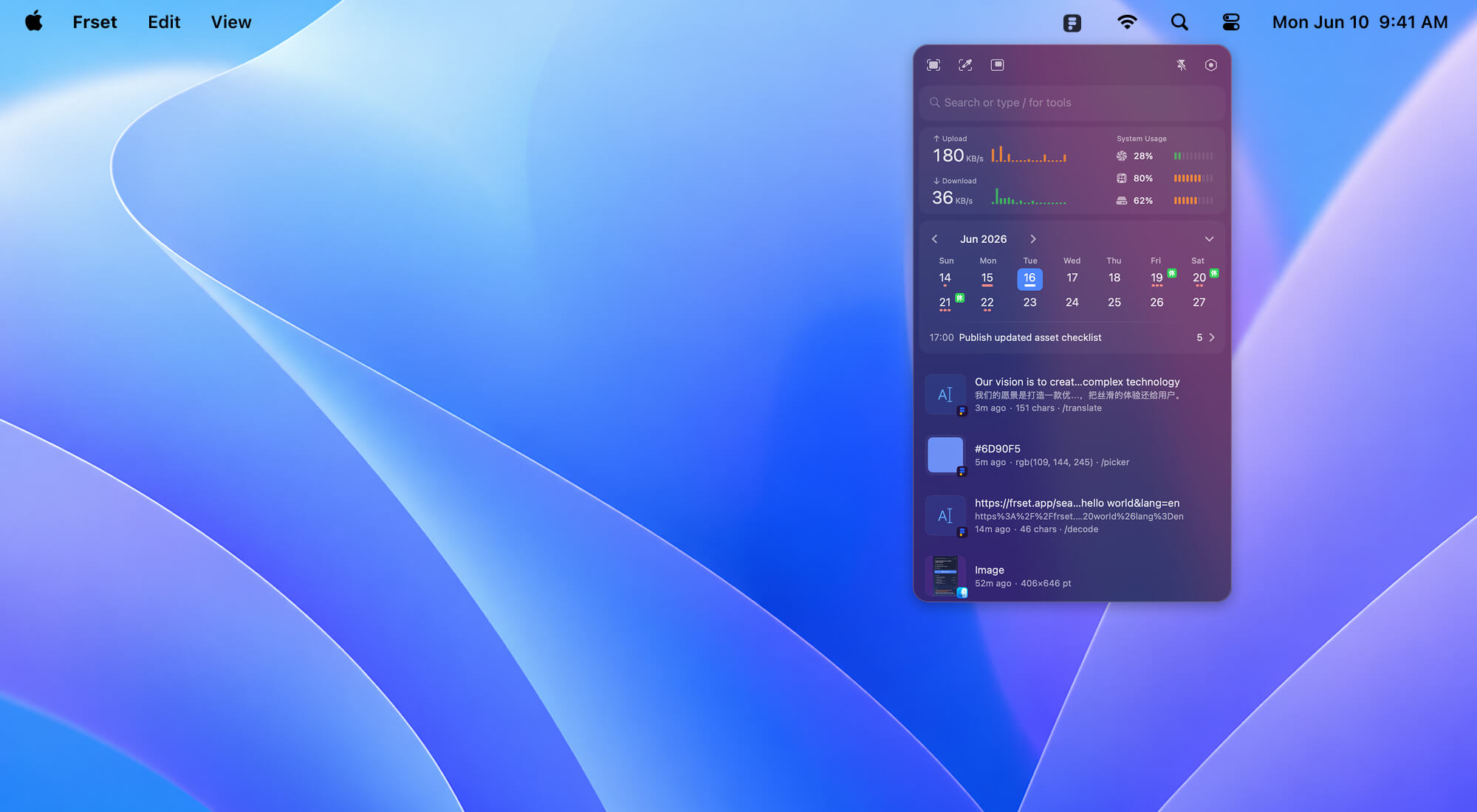This screenshot has width=1477, height=812.
Task: Click the CPU fan usage icon at 28%
Action: click(1122, 156)
